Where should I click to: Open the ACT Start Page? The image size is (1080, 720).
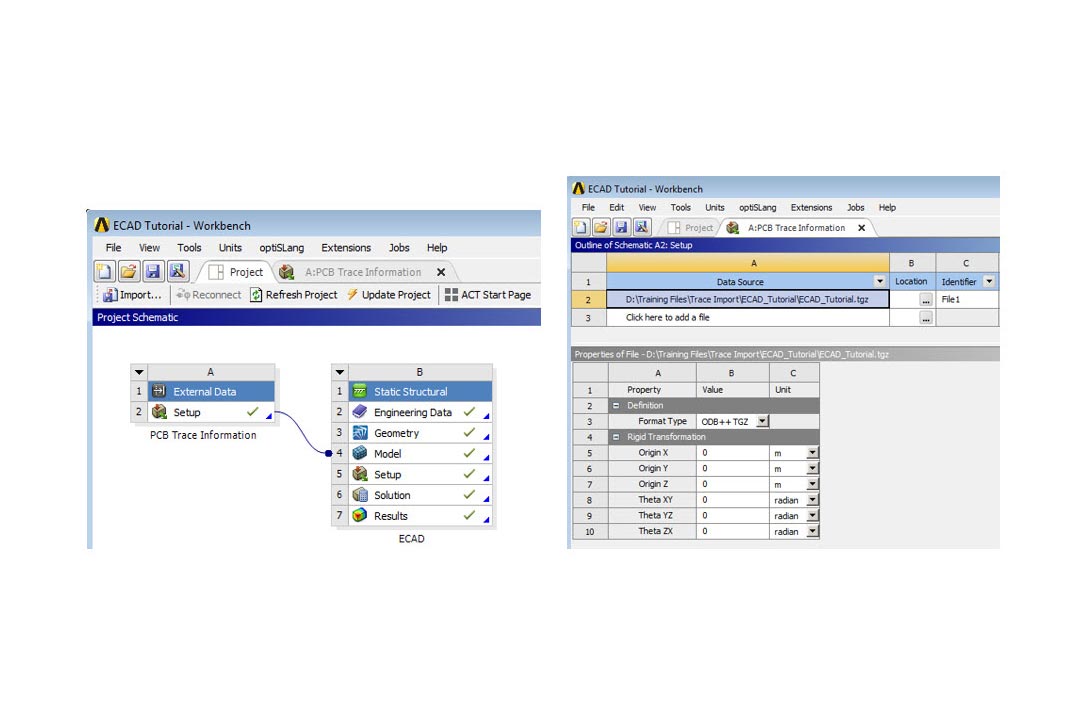(488, 295)
